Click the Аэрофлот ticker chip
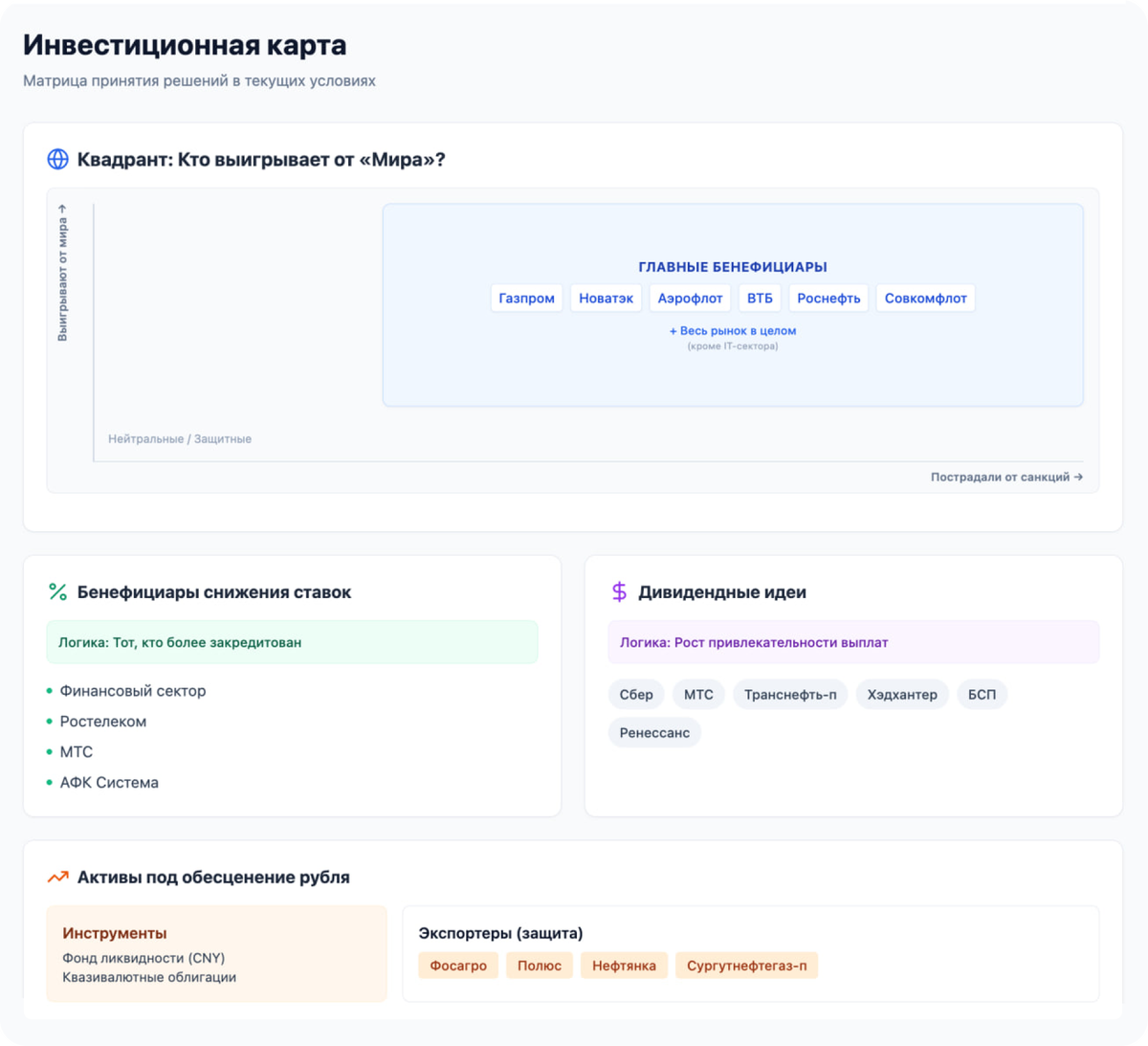The width and height of the screenshot is (1148, 1046). tap(690, 299)
